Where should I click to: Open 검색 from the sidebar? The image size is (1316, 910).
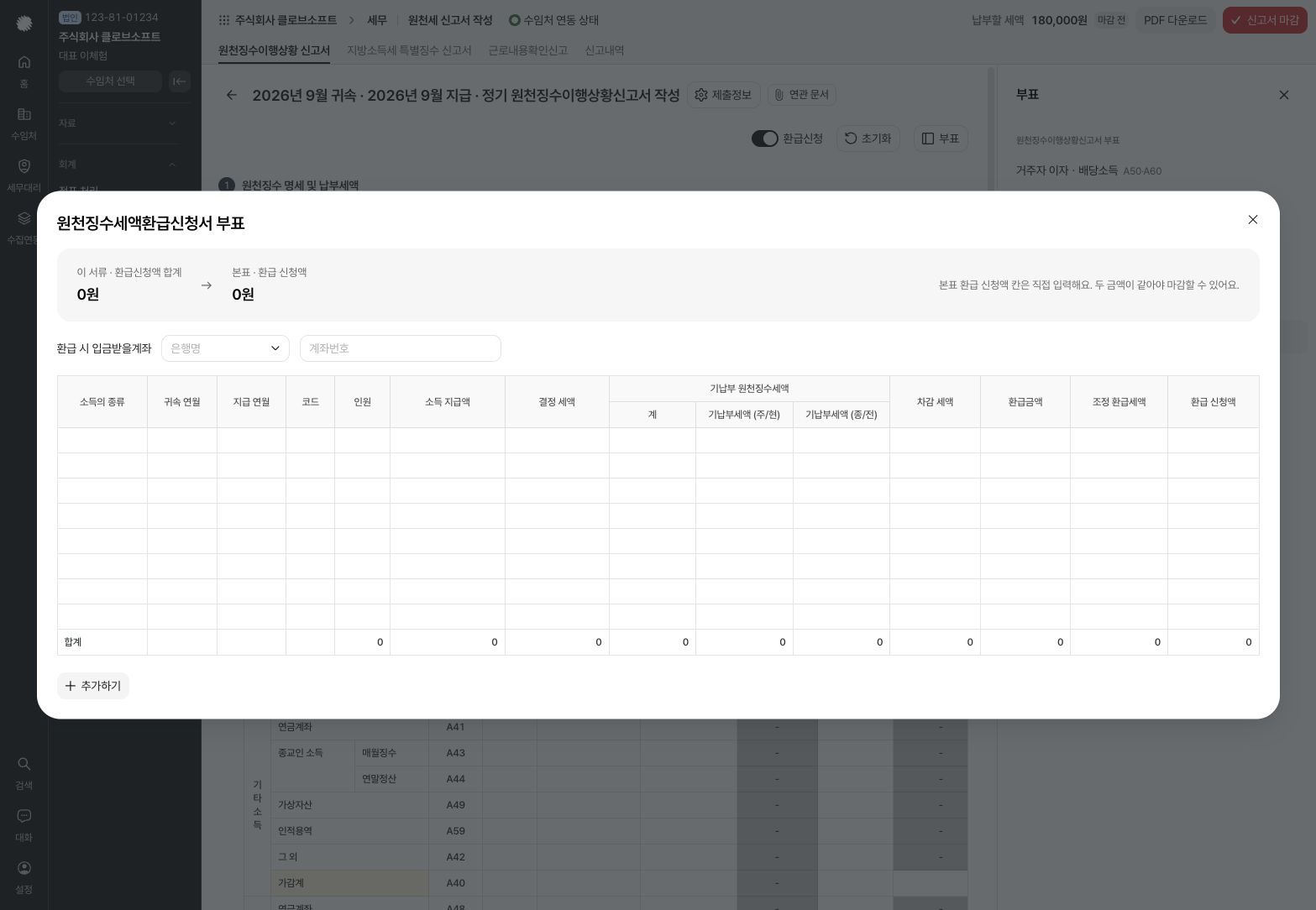pos(24,772)
